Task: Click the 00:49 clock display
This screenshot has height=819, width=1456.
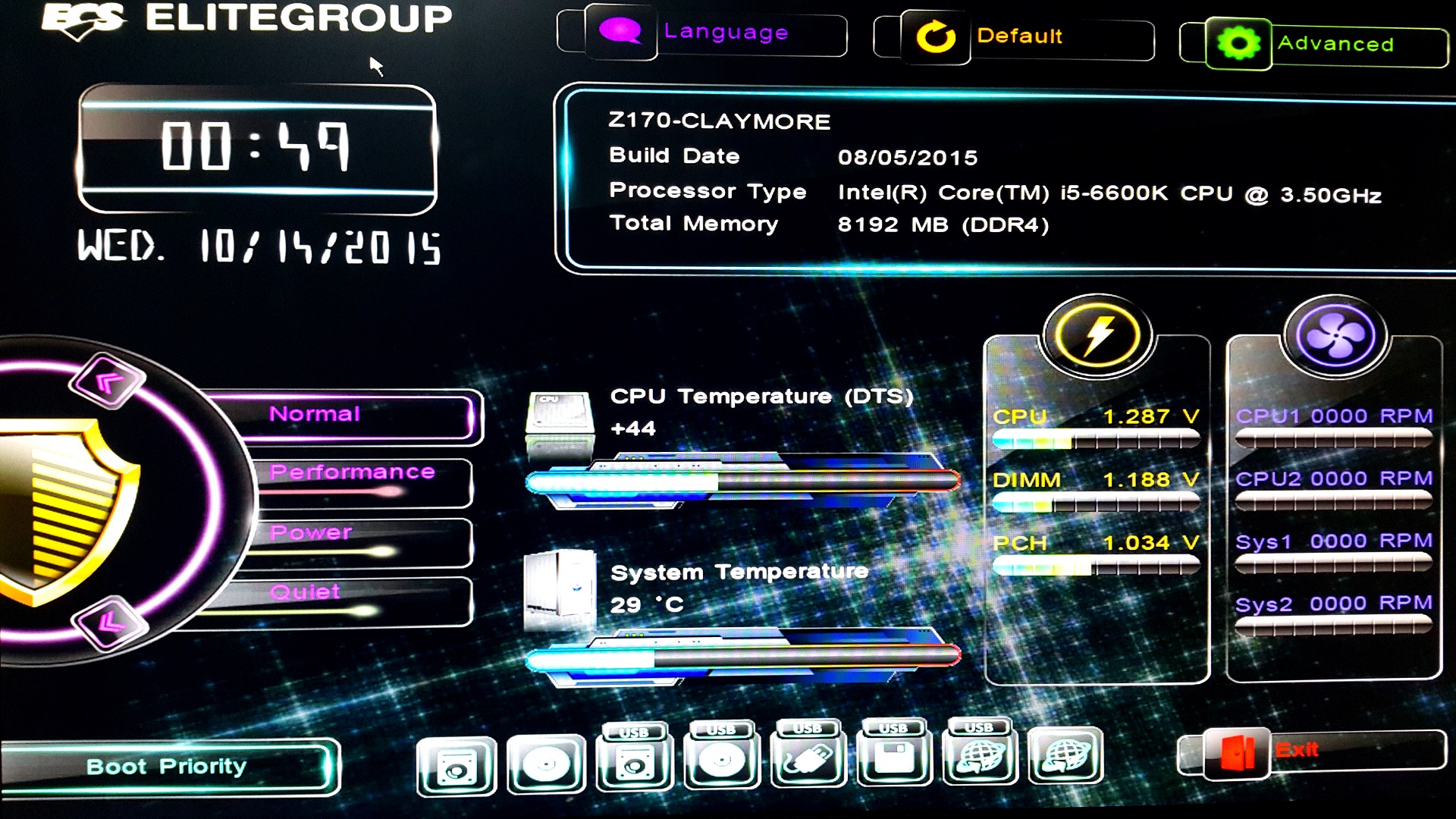Action: point(256,148)
